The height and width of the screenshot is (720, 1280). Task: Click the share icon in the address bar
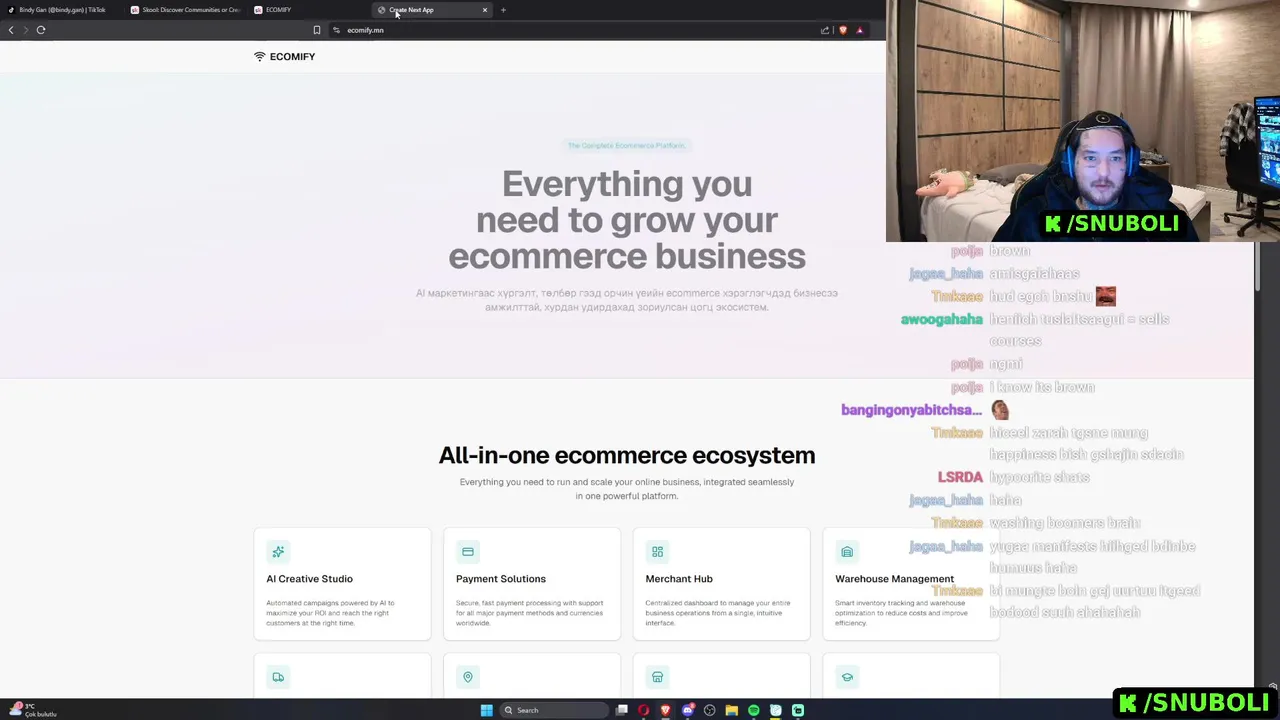(825, 30)
